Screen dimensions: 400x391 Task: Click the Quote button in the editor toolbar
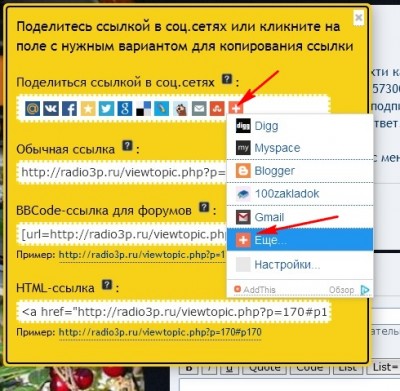click(265, 368)
